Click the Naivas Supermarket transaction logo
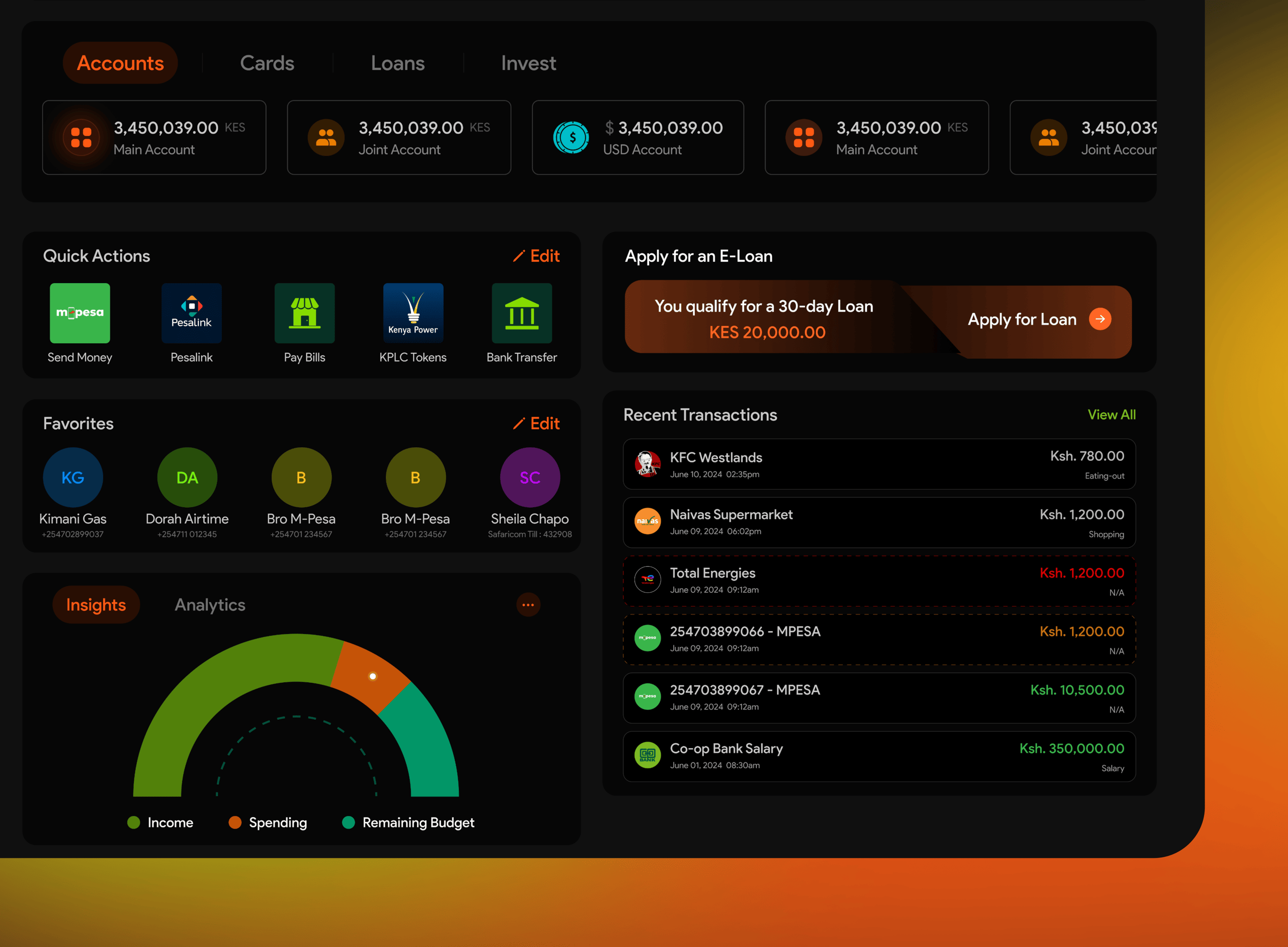 [647, 522]
